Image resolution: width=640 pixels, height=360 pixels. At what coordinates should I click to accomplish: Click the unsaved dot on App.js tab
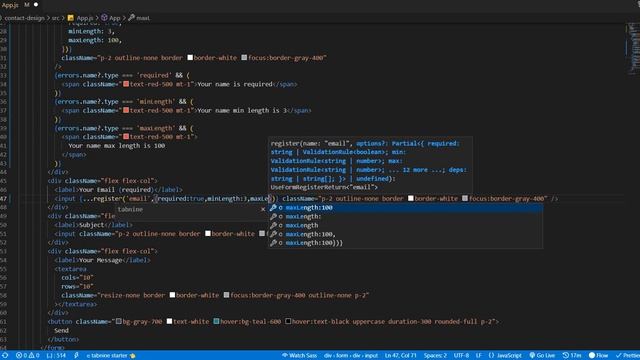tap(36, 5)
